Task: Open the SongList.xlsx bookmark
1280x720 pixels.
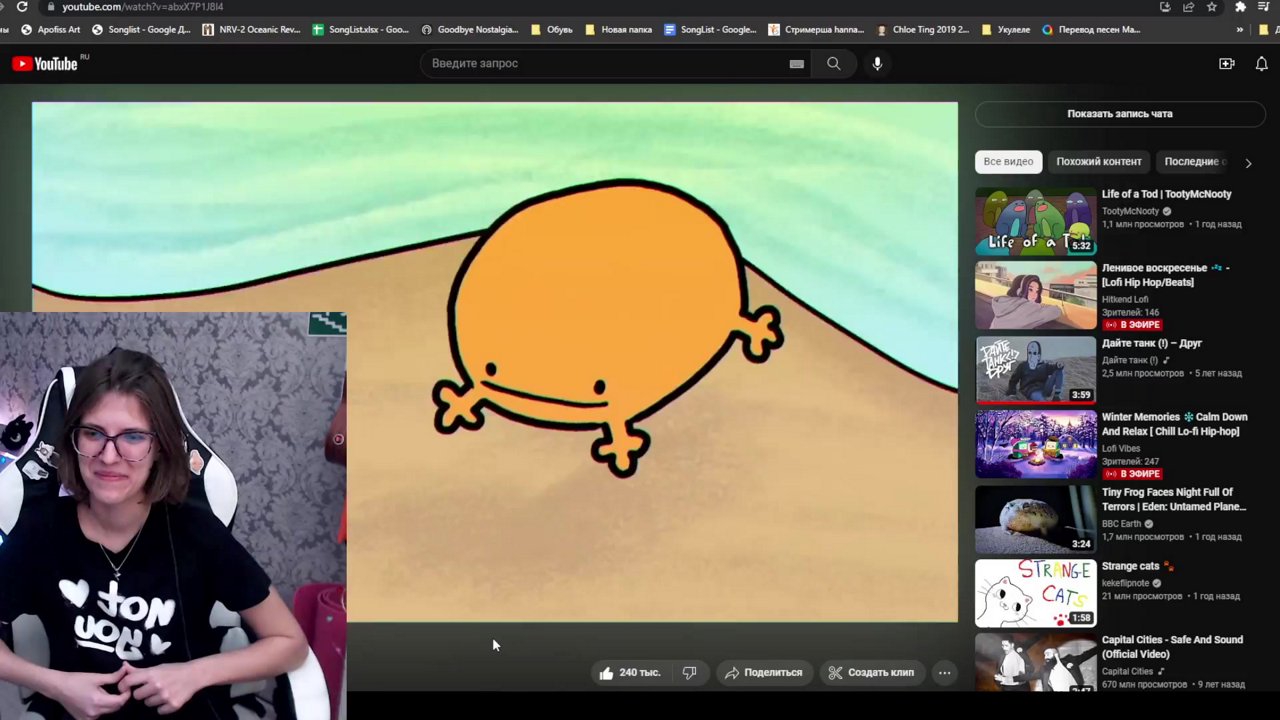Action: [x=360, y=29]
